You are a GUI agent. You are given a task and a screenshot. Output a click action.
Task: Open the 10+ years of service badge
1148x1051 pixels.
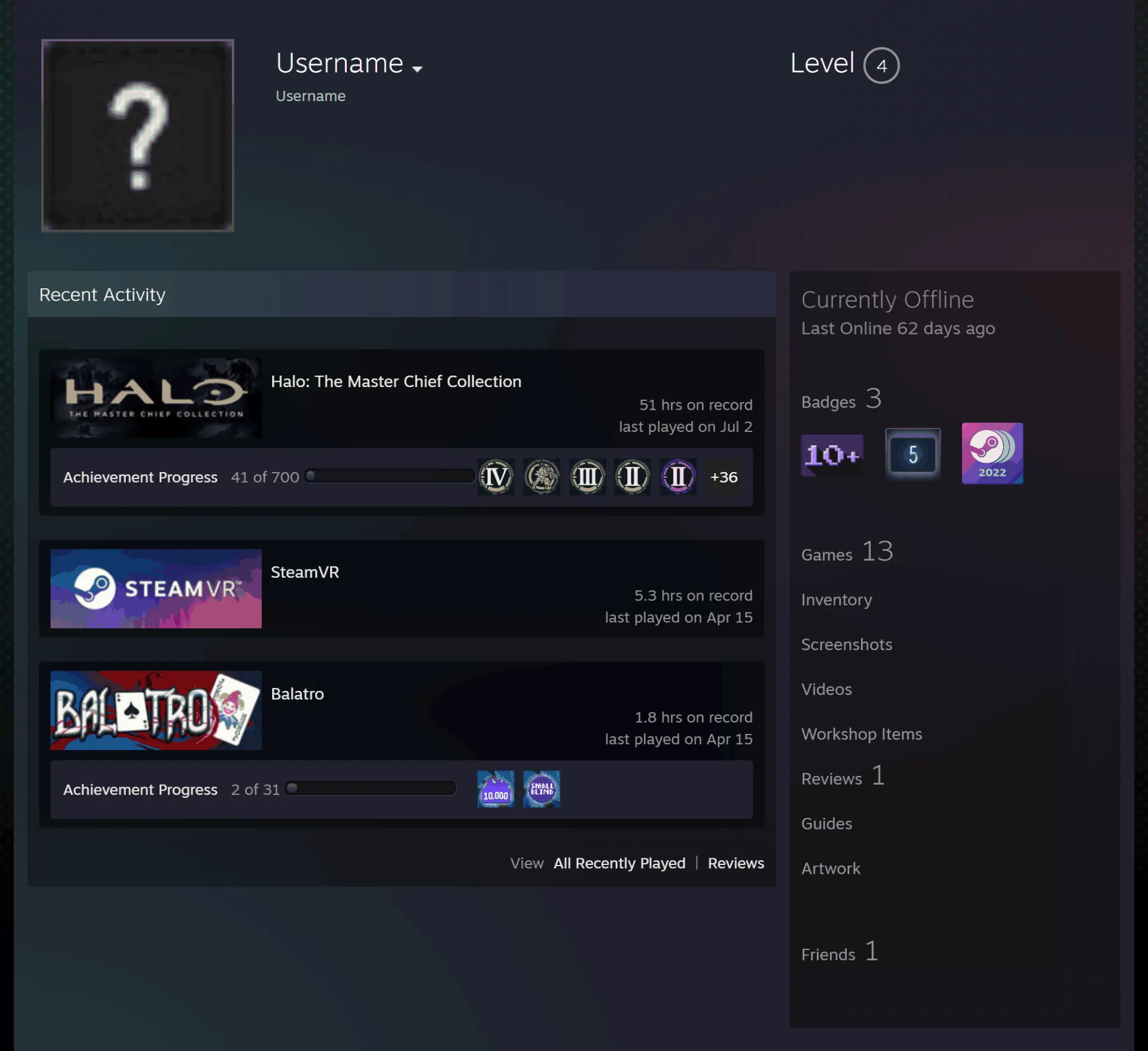pyautogui.click(x=832, y=455)
